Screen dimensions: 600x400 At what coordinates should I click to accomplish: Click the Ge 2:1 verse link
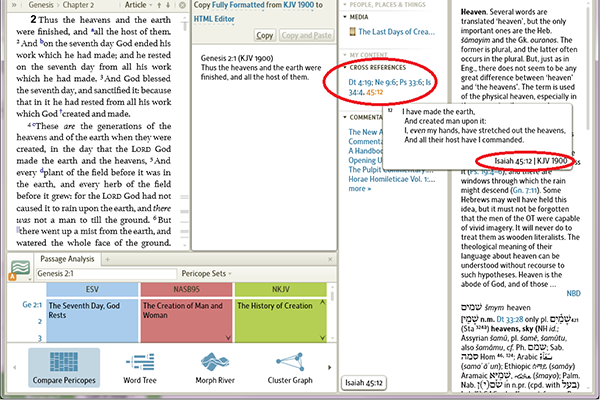point(32,305)
